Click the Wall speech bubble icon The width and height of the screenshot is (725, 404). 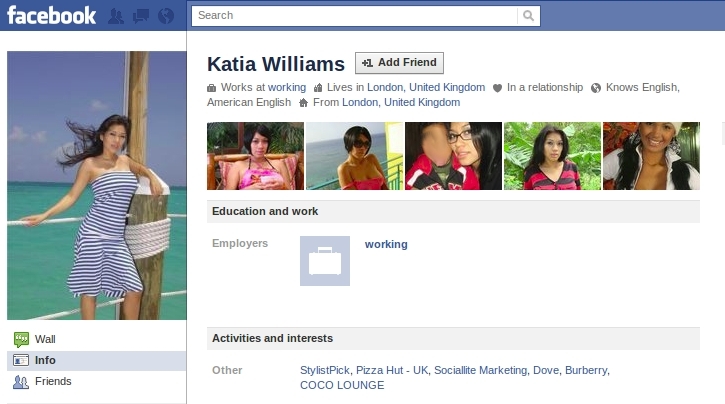(21, 339)
